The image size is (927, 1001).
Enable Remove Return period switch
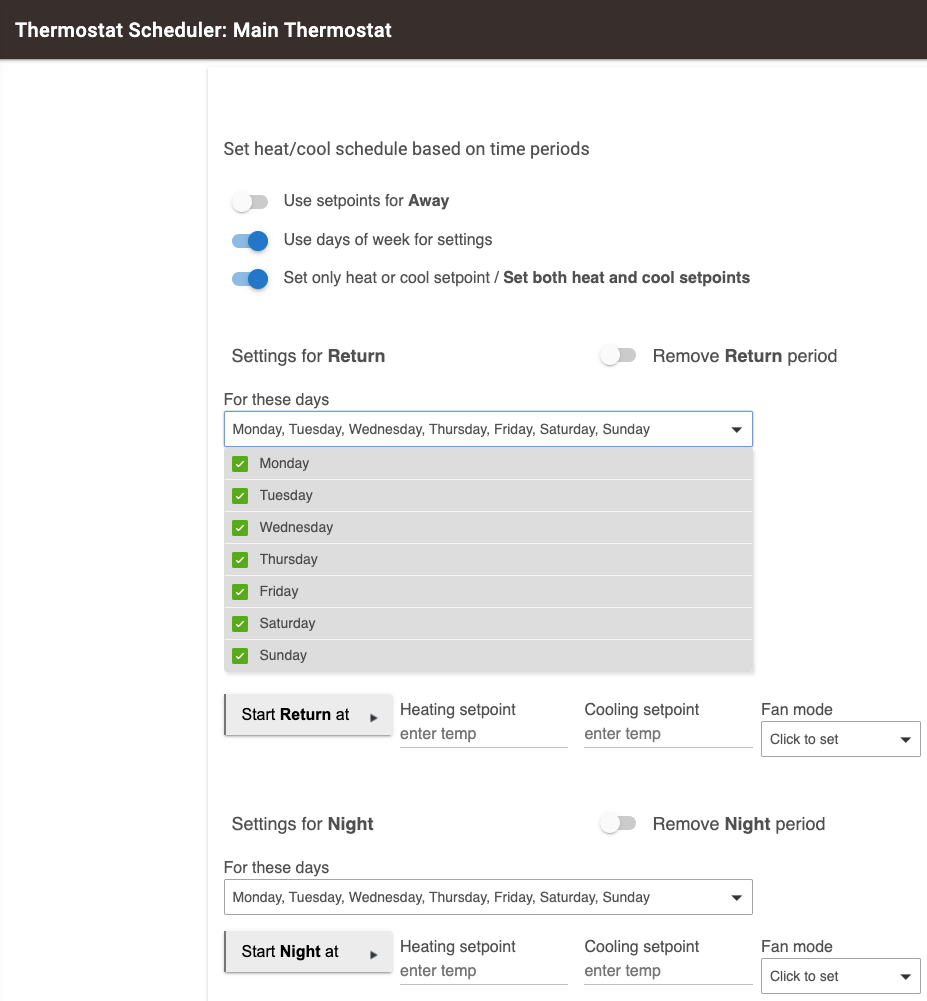pos(618,356)
